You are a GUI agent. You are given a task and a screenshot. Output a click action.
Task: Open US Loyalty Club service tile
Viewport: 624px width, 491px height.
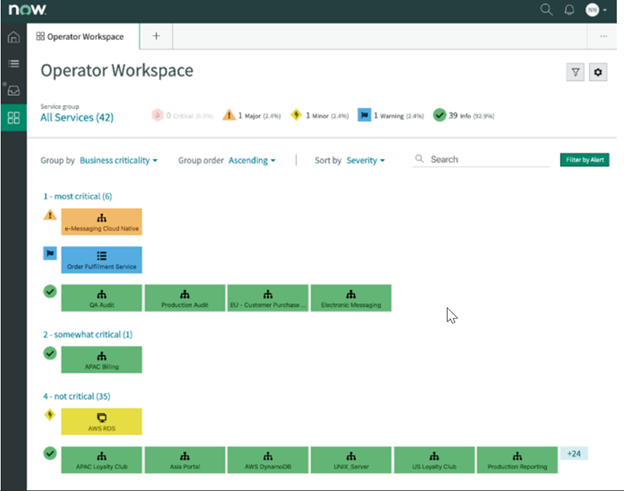point(434,460)
